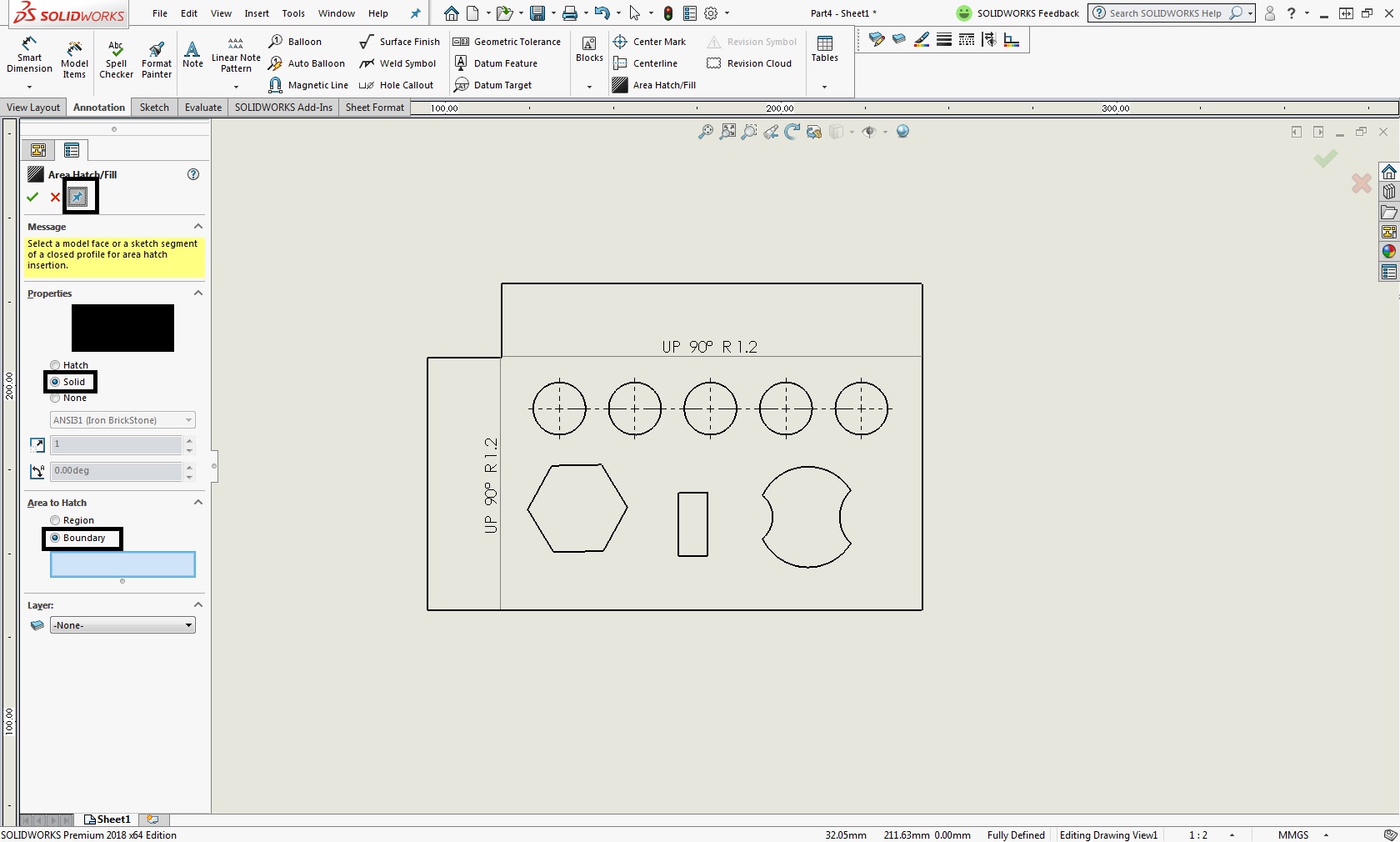Click the black solid fill preview swatch
Screen dimensions: 1400x842
(x=122, y=328)
